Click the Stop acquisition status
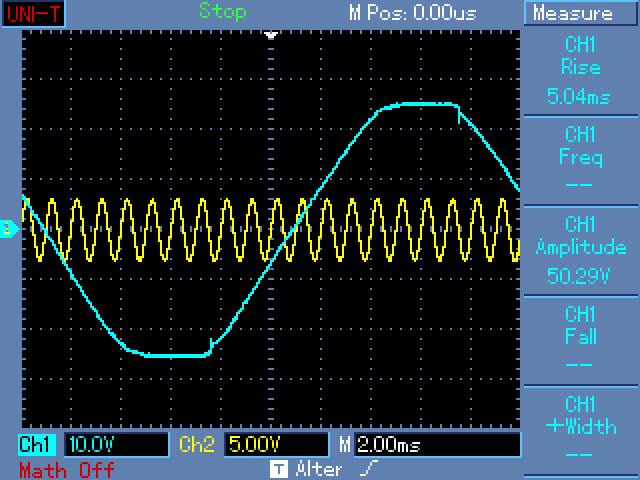The width and height of the screenshot is (640, 480). 223,12
